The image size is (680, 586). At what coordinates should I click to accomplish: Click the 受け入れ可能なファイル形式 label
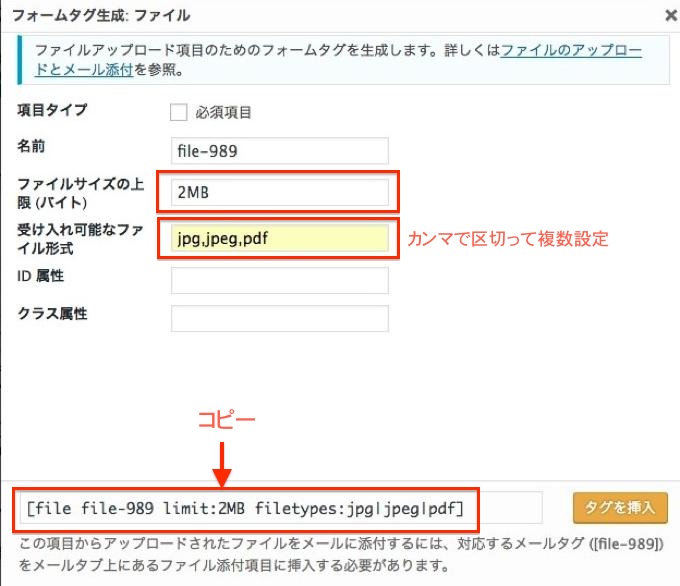click(80, 238)
